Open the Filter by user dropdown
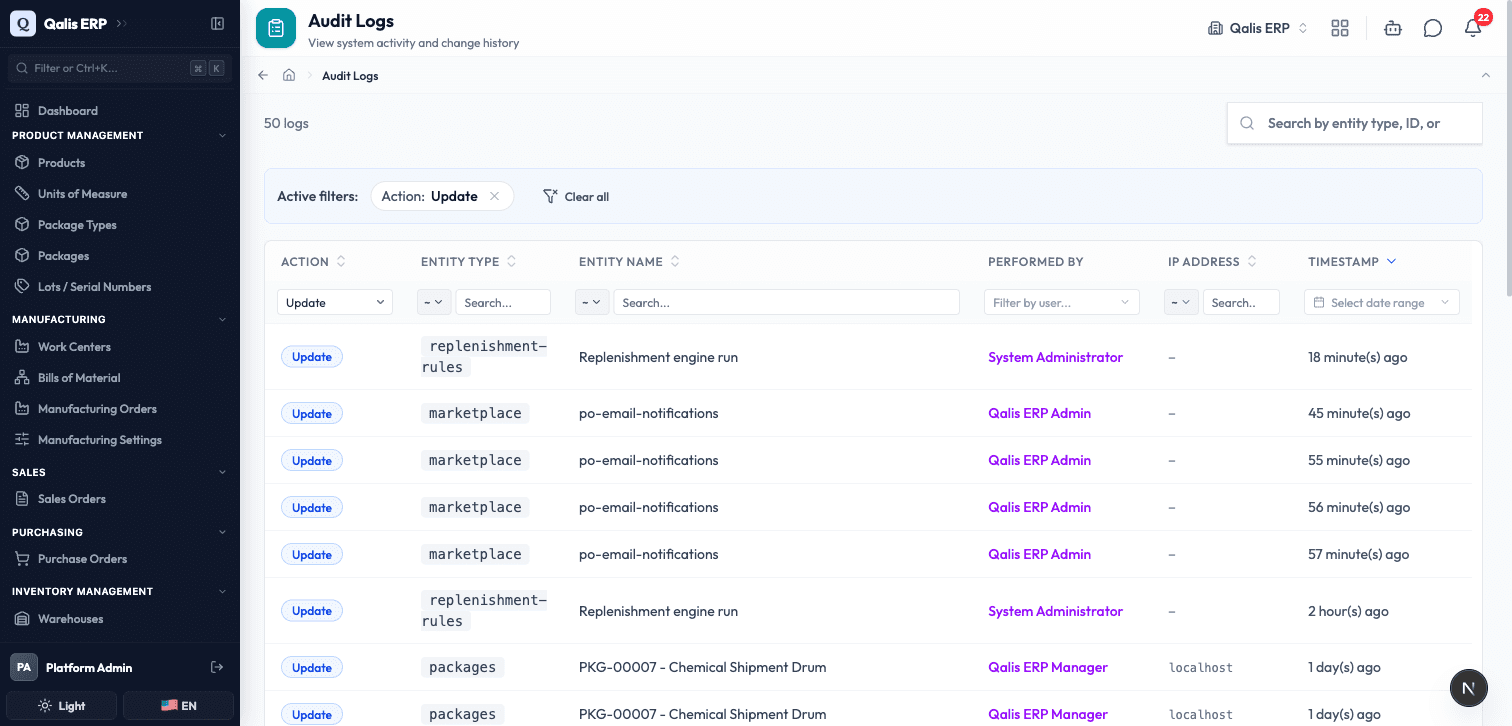The height and width of the screenshot is (726, 1512). 1061,302
